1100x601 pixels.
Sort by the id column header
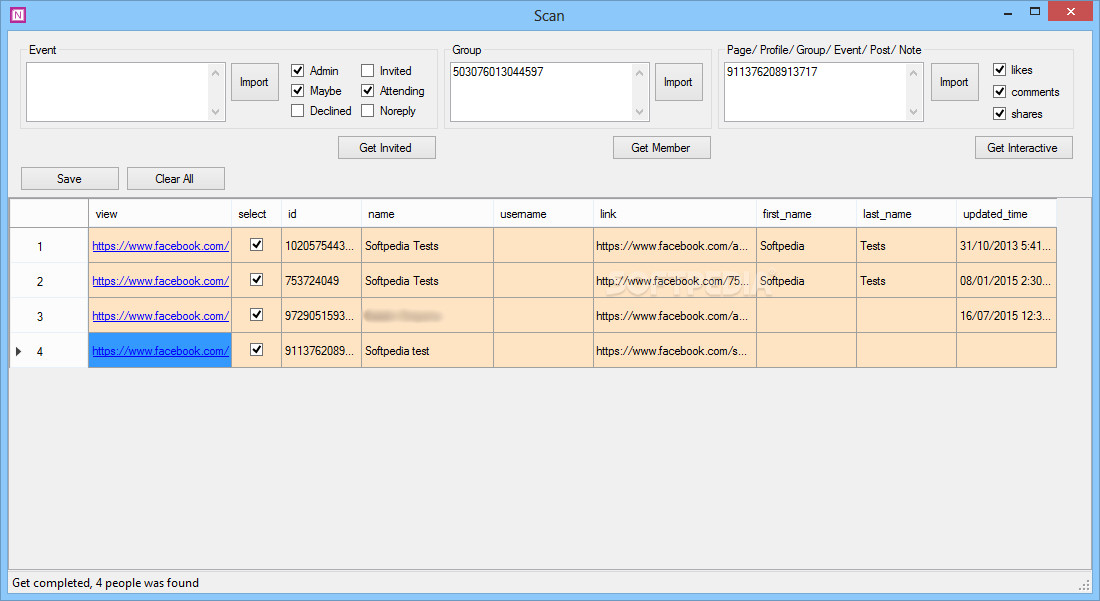tap(321, 214)
